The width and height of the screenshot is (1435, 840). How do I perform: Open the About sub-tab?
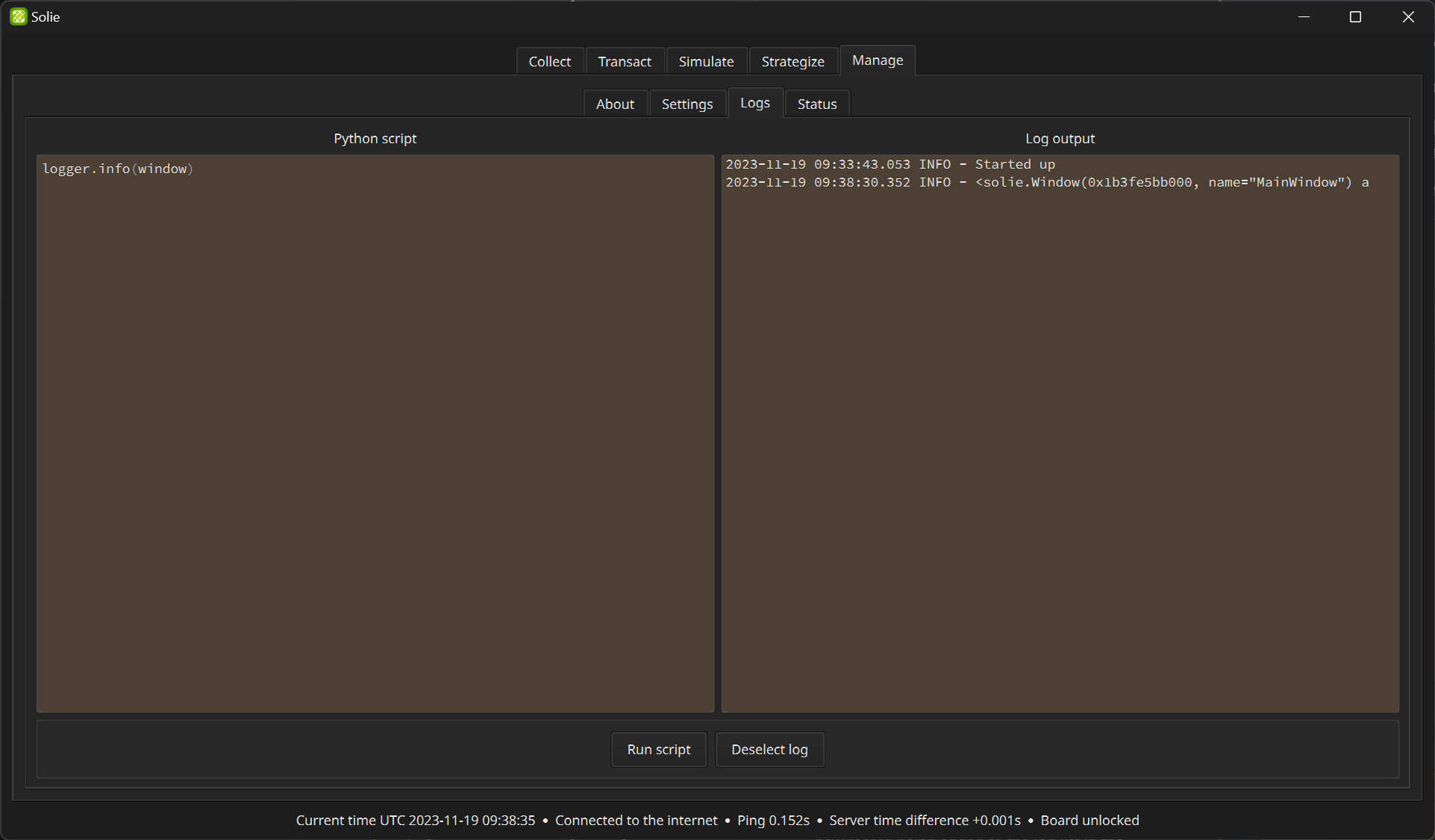click(614, 104)
